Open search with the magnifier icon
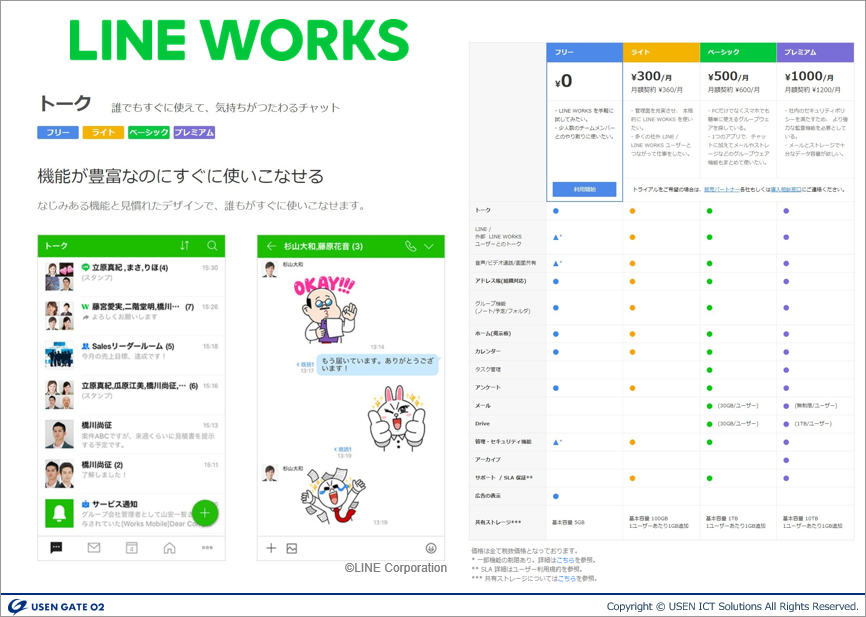The width and height of the screenshot is (866, 617). click(x=212, y=246)
